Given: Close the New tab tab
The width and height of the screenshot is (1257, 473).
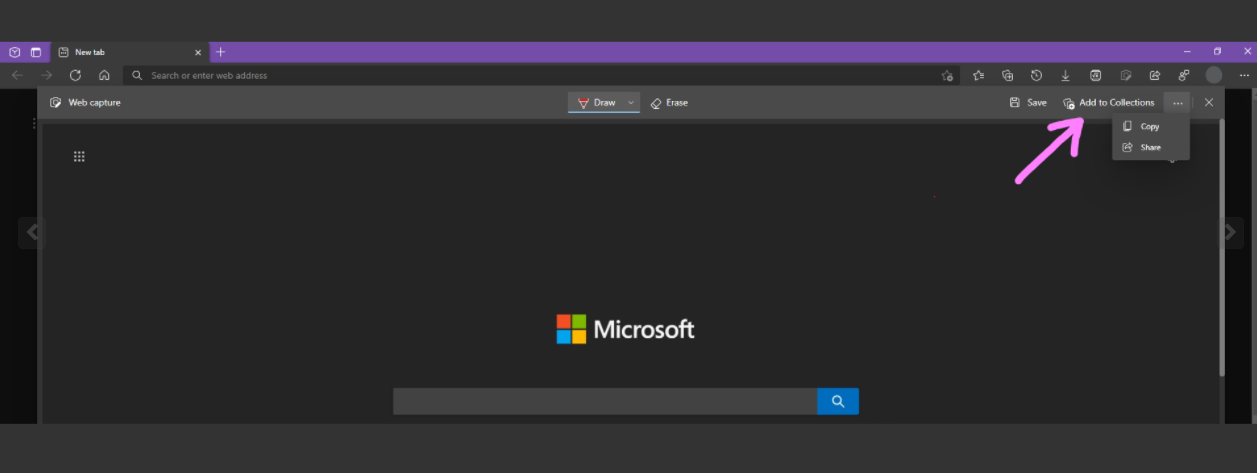Looking at the screenshot, I should click(x=198, y=52).
